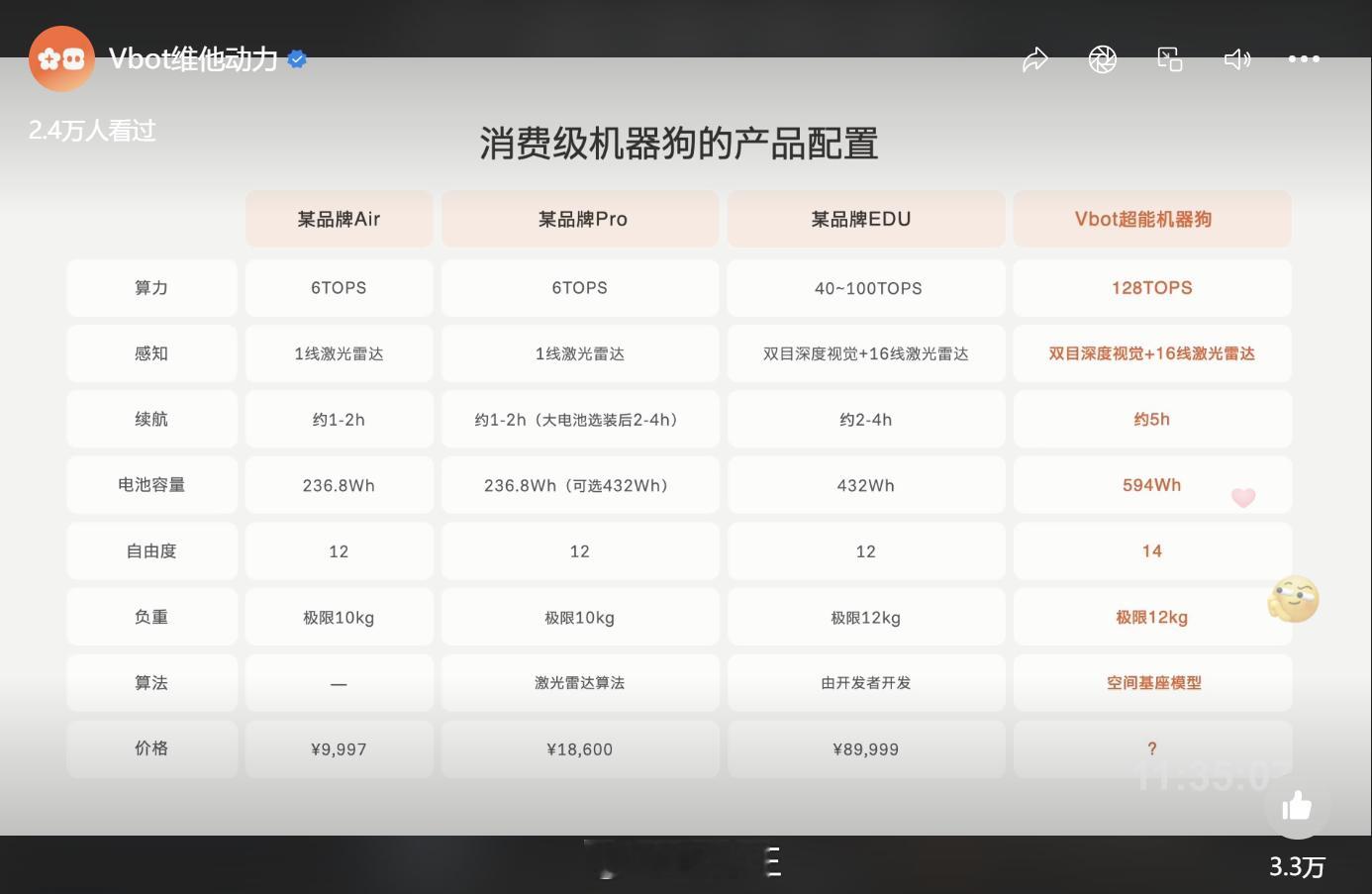Click the 40~100TOPS cell
The image size is (1372, 894).
[x=866, y=288]
